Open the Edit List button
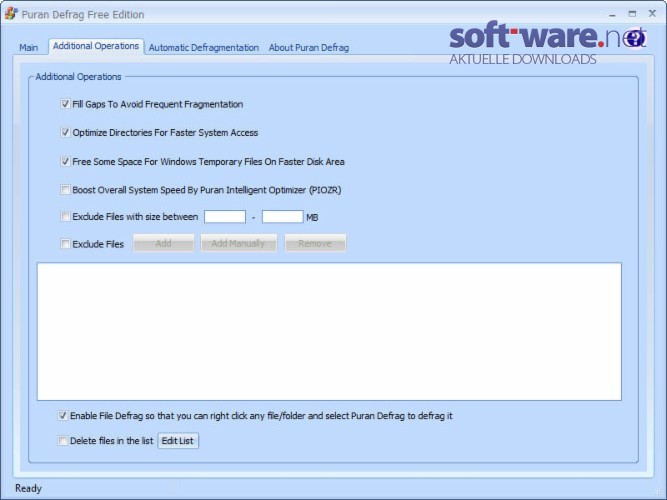667x500 pixels. pyautogui.click(x=178, y=440)
